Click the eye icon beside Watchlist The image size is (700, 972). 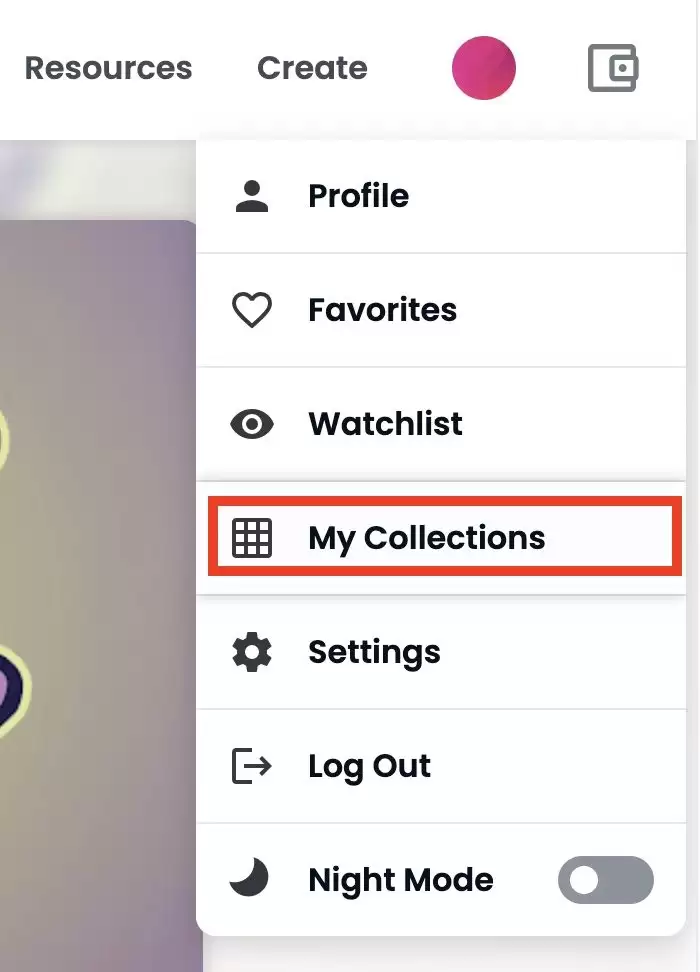252,424
